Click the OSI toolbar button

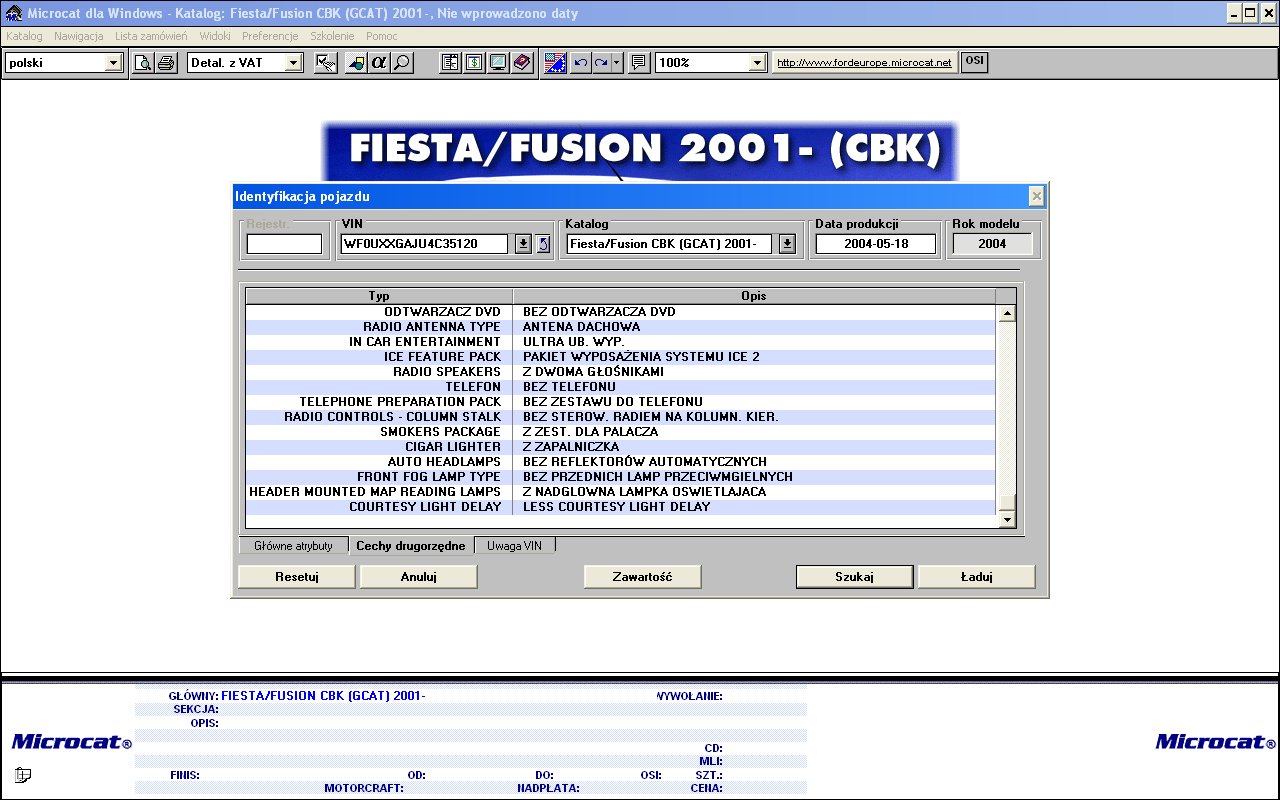[974, 61]
